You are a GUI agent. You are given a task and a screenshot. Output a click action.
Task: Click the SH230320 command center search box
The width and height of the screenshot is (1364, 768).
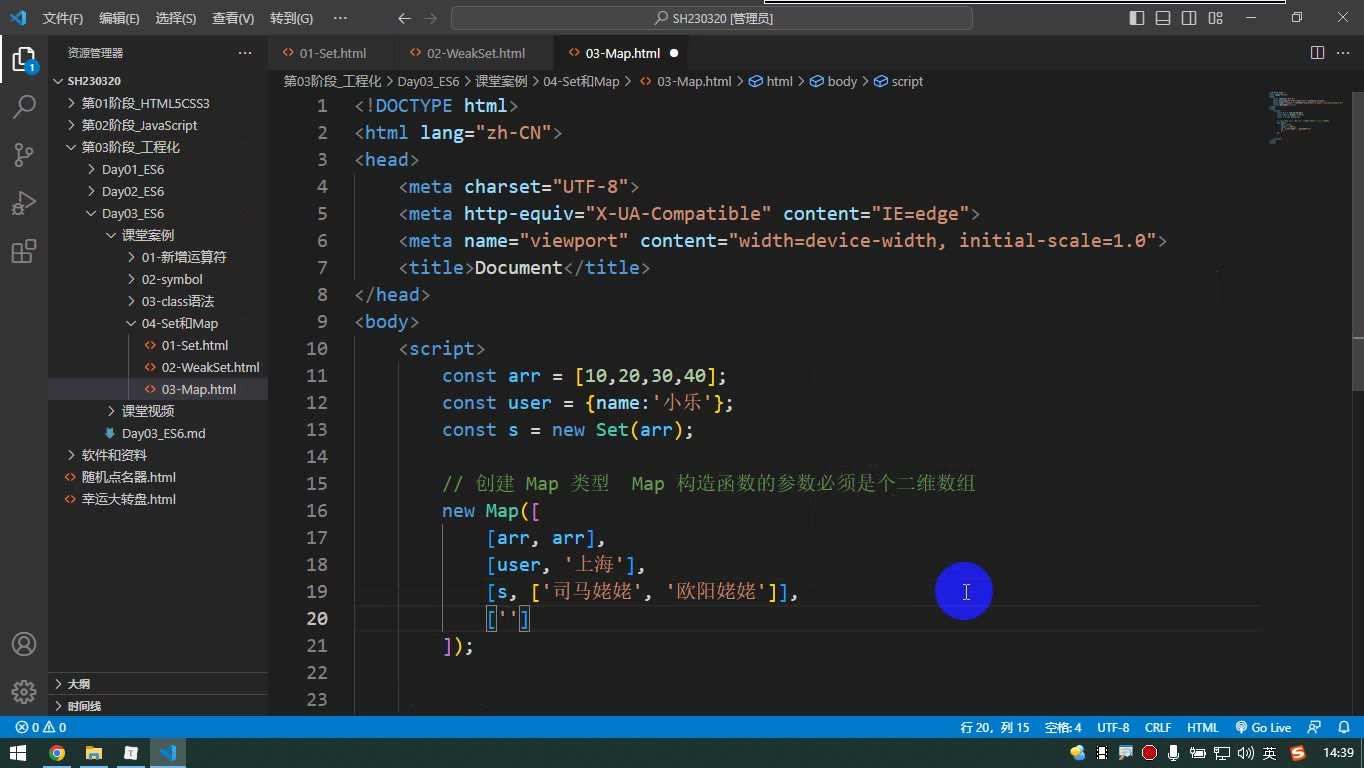pyautogui.click(x=712, y=18)
